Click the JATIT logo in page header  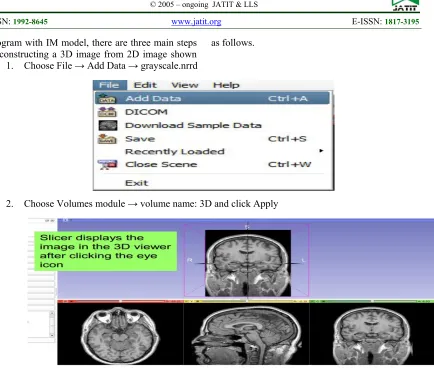pos(405,5)
